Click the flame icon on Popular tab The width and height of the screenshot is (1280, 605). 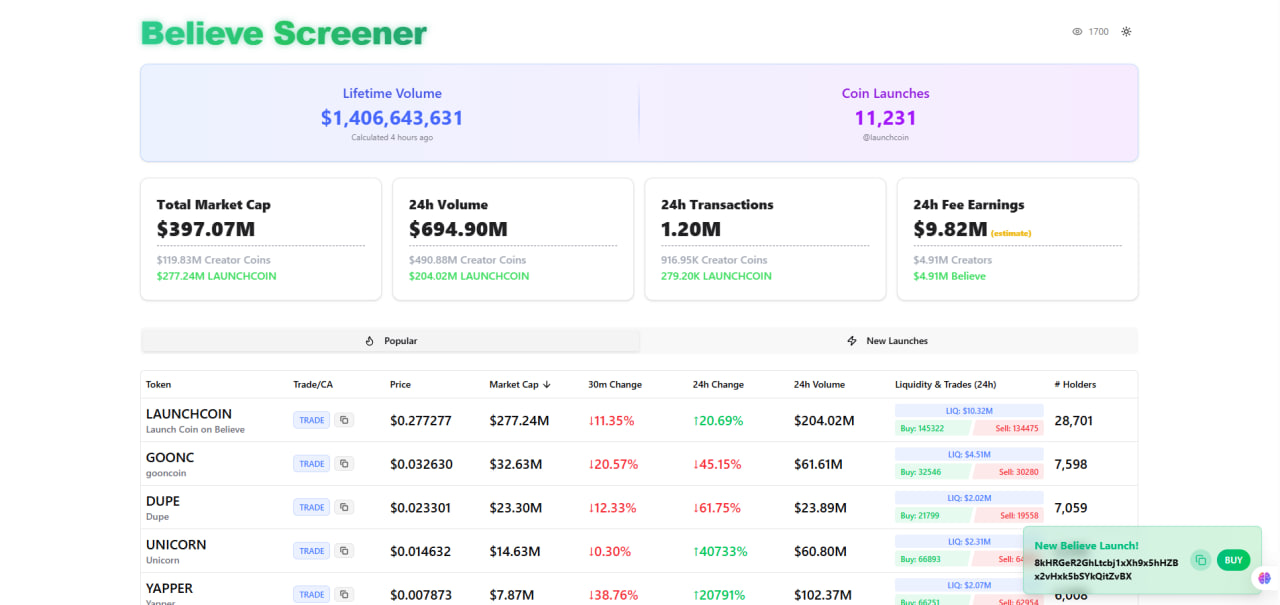coord(369,341)
